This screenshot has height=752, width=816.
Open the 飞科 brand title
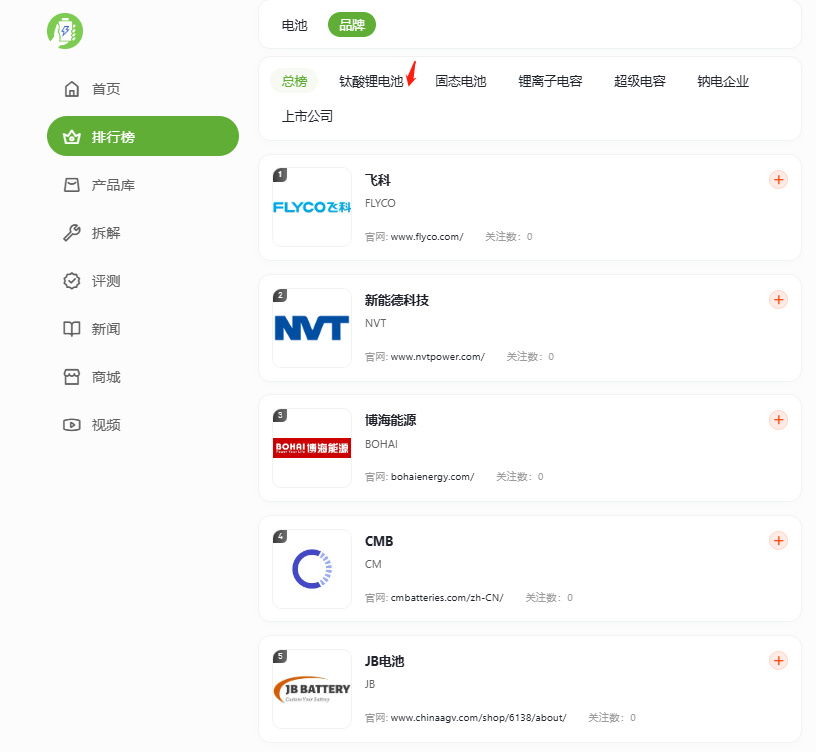[x=378, y=180]
